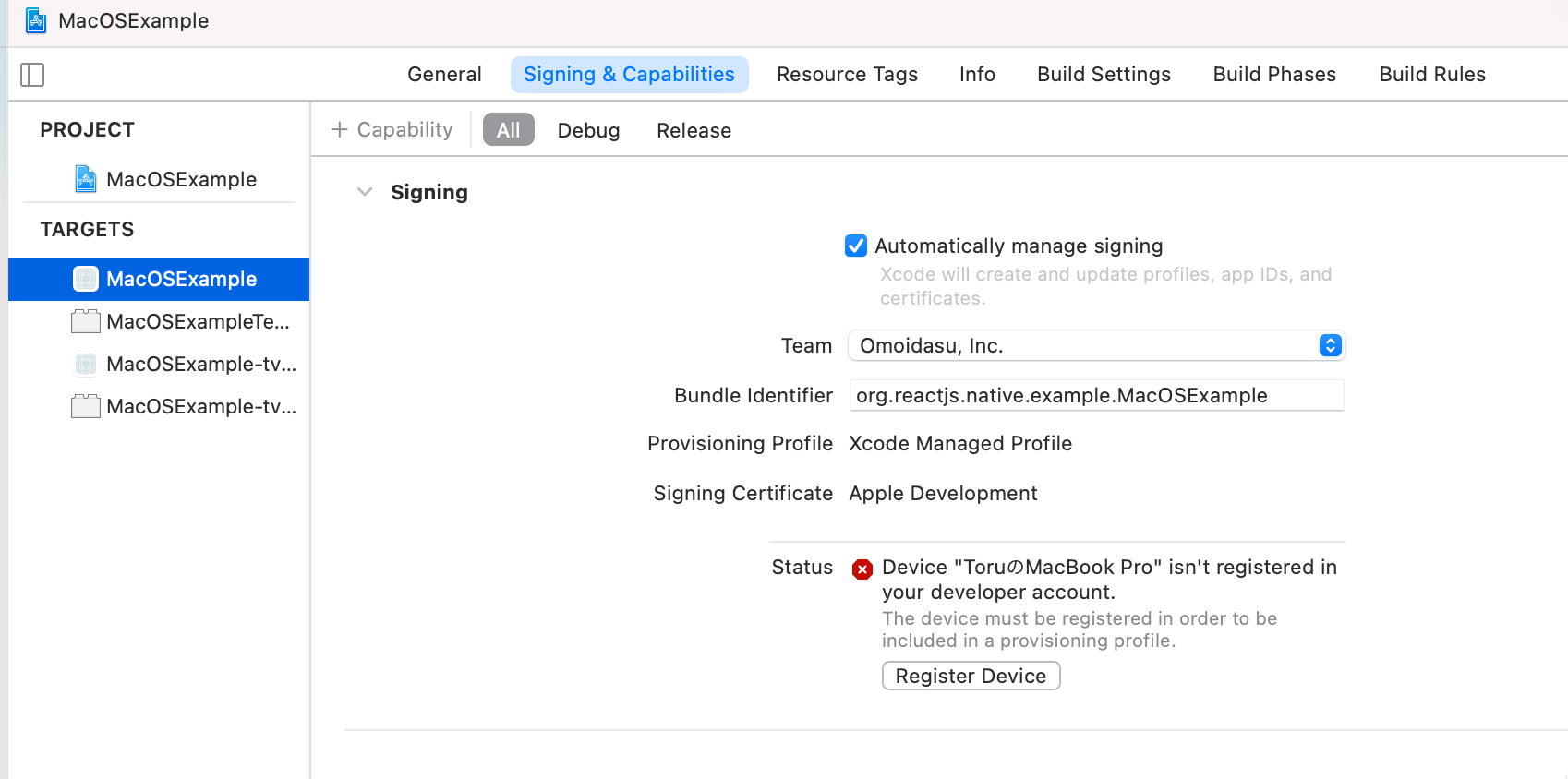1568x779 pixels.
Task: Switch to the Resource Tags tab
Action: (x=847, y=75)
